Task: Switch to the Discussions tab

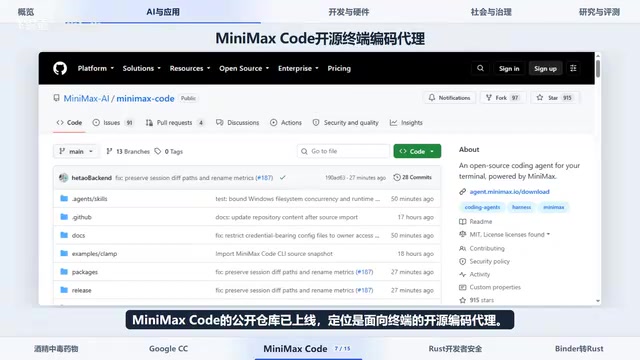Action: click(238, 122)
